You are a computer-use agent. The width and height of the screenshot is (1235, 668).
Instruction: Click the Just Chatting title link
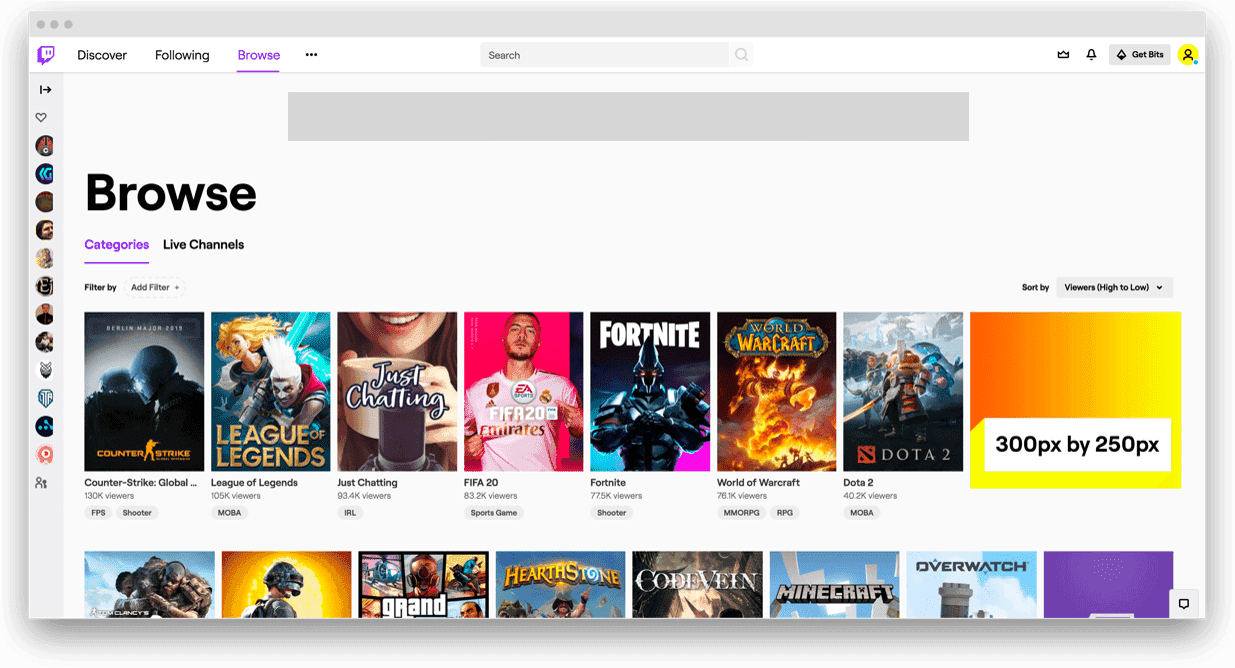367,483
